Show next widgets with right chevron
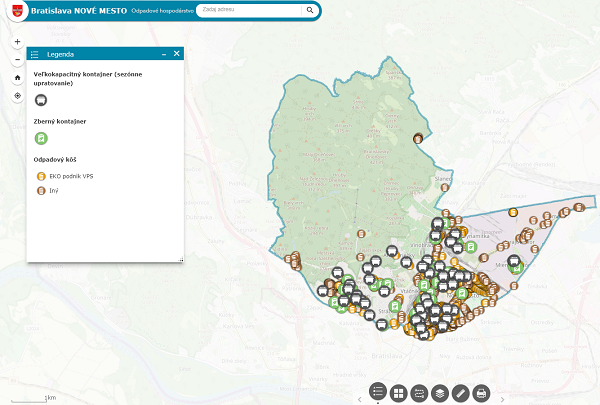Viewport: 600px width, 405px height. [502, 399]
